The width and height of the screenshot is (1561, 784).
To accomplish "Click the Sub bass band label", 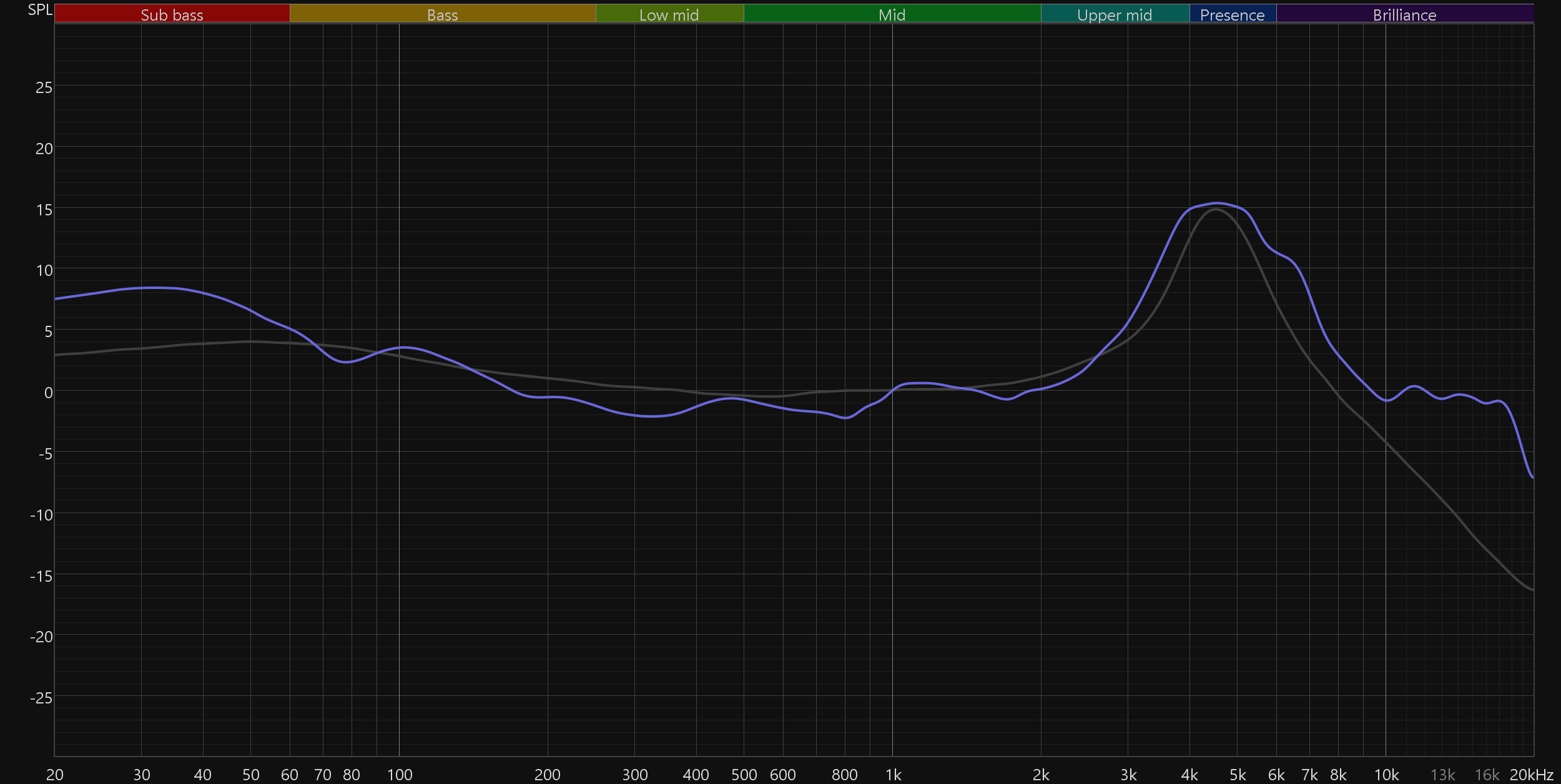I will pos(172,14).
